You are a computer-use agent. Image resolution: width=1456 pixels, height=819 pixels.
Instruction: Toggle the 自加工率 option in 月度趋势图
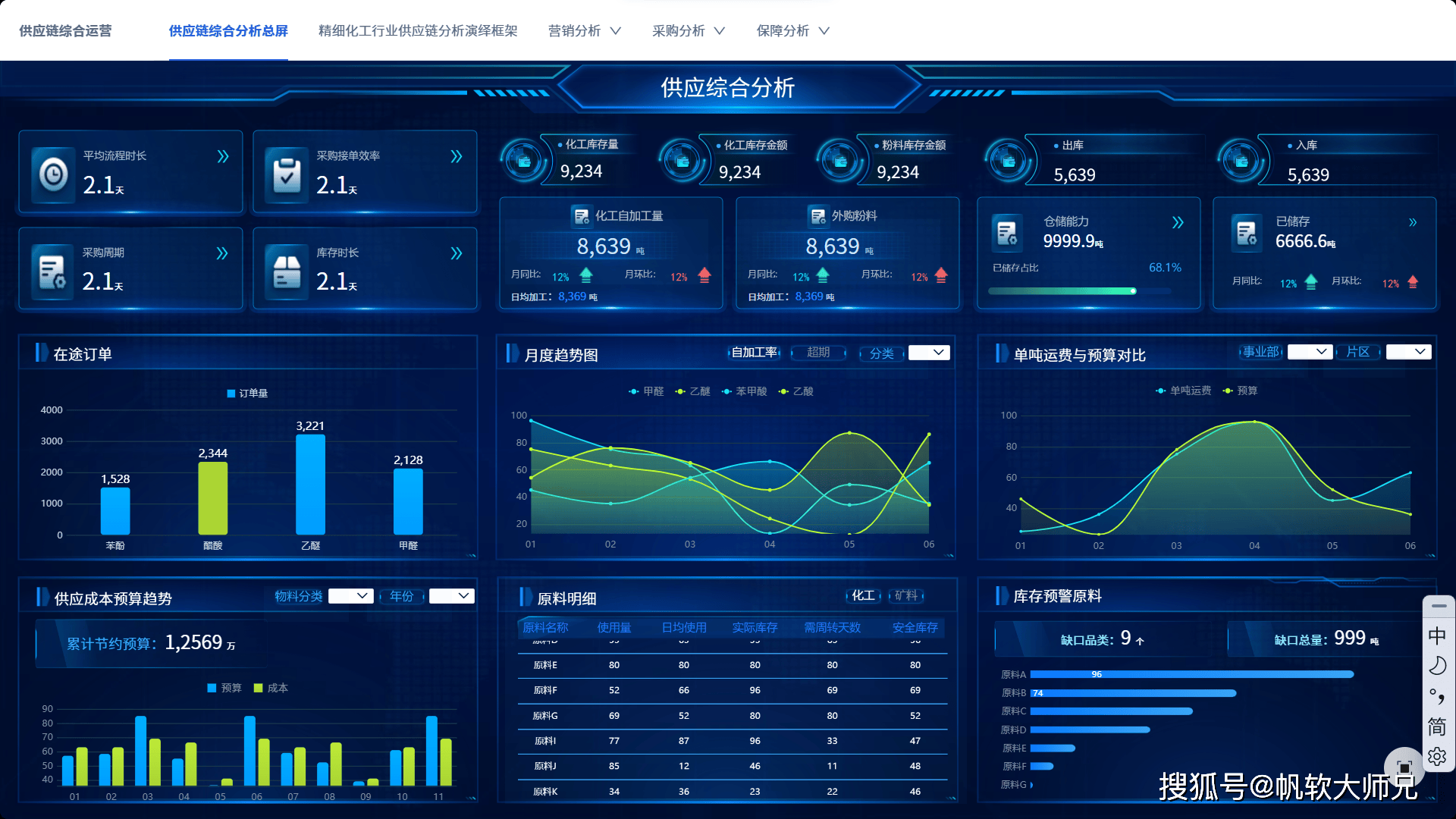click(755, 353)
